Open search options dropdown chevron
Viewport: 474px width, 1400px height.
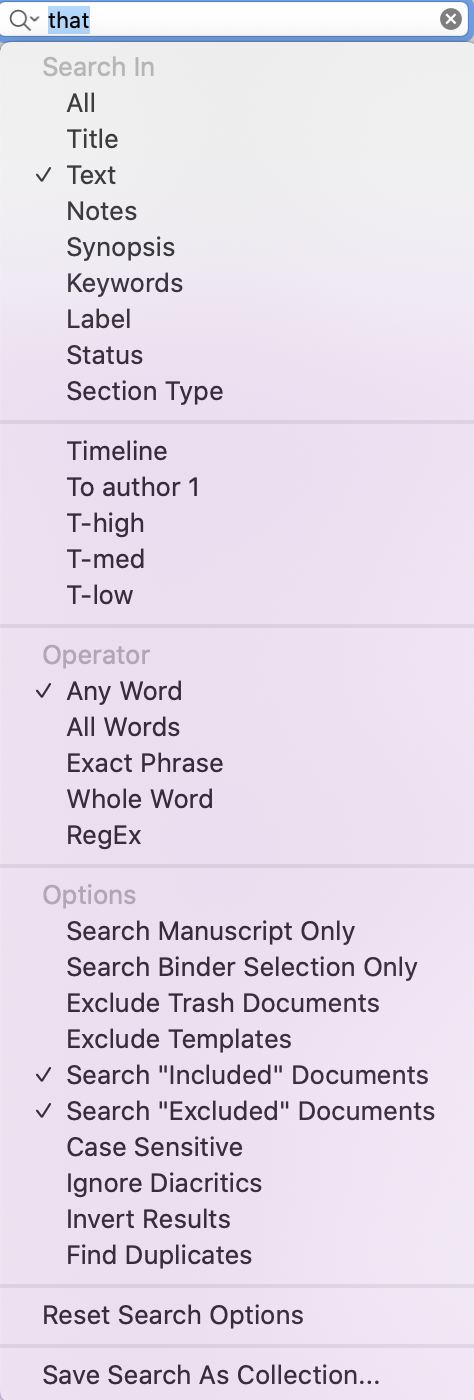[x=35, y=20]
